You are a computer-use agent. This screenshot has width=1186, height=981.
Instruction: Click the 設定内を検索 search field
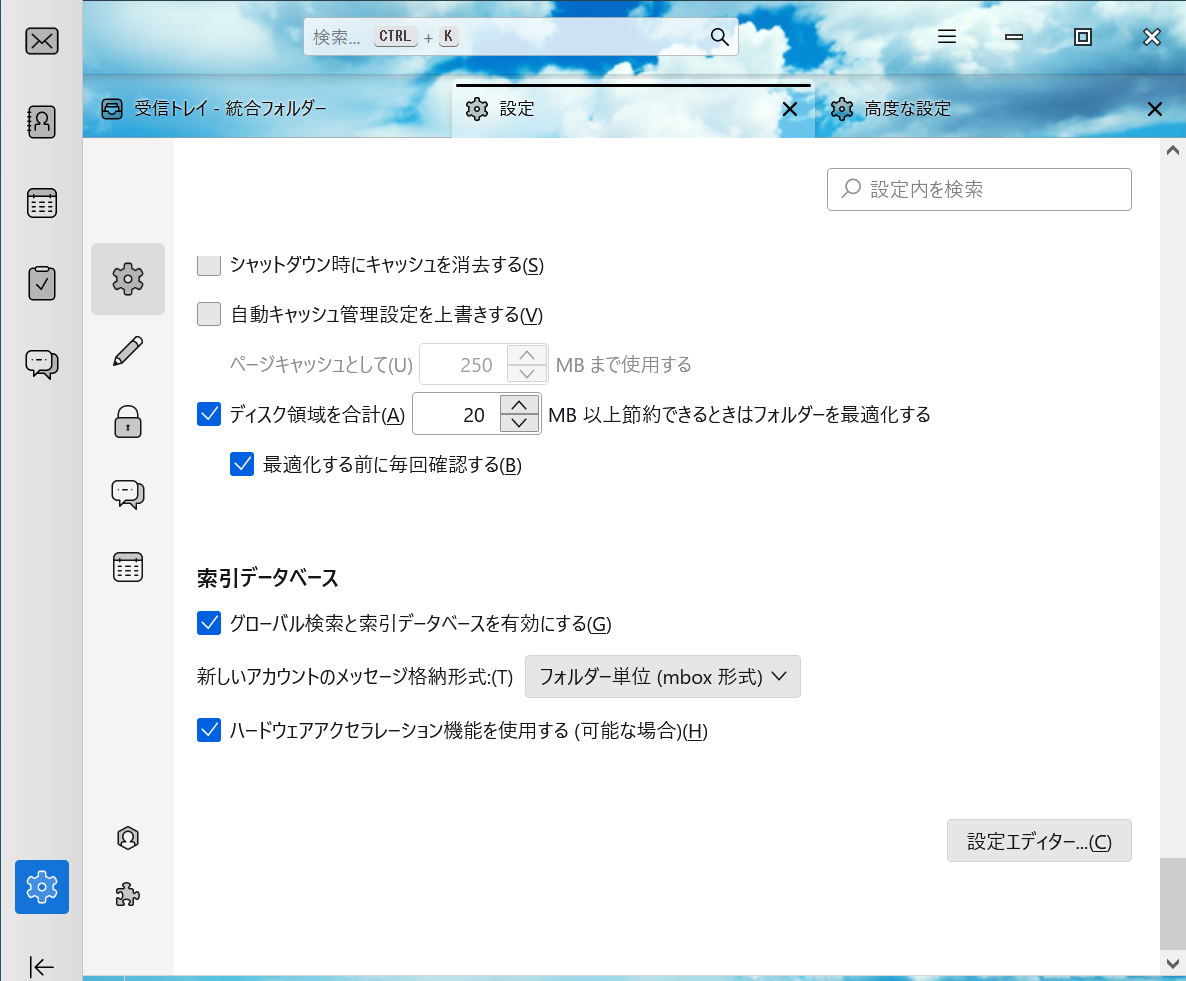pyautogui.click(x=978, y=189)
